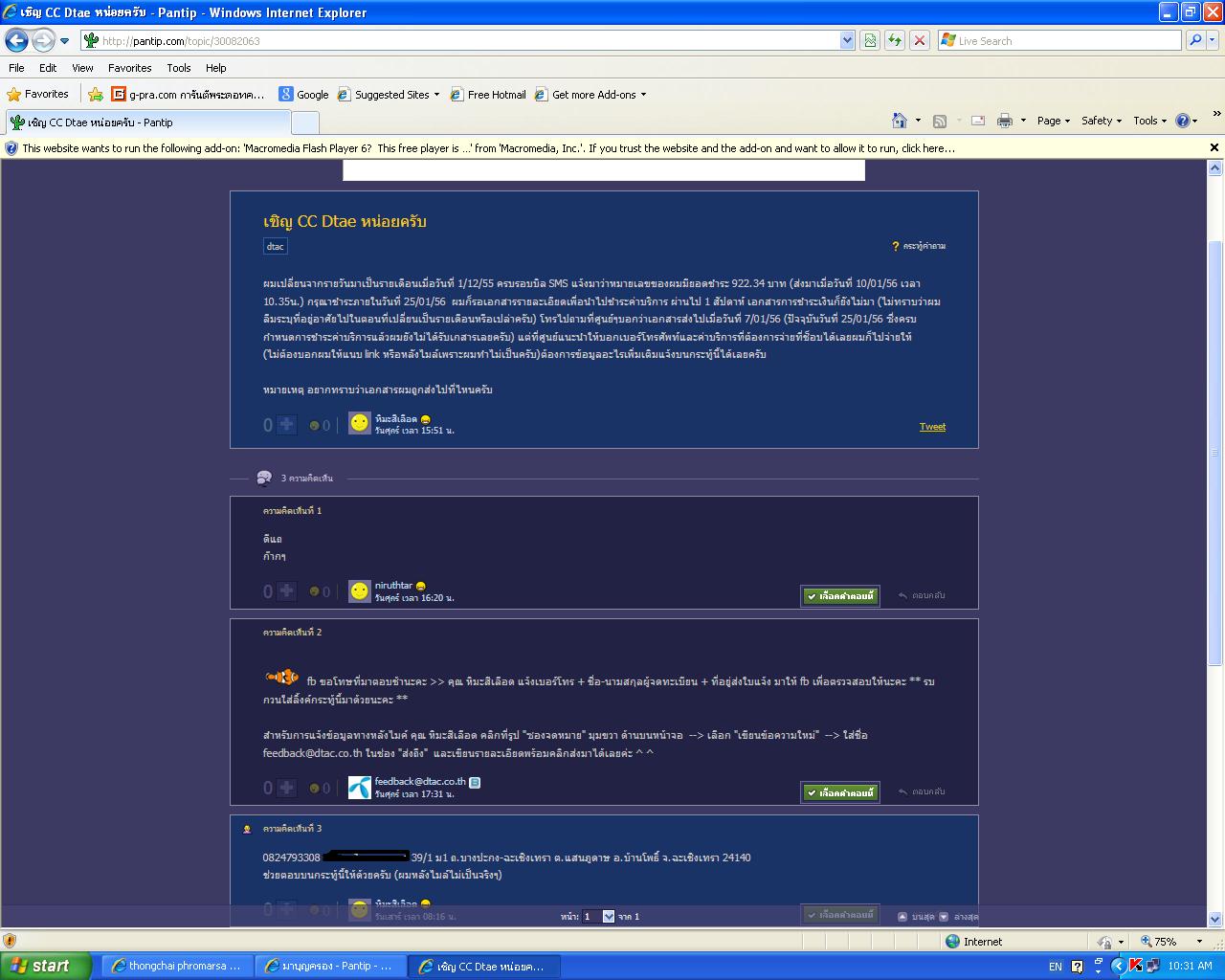This screenshot has height=980, width=1225.
Task: Click the Print icon
Action: (x=1005, y=121)
